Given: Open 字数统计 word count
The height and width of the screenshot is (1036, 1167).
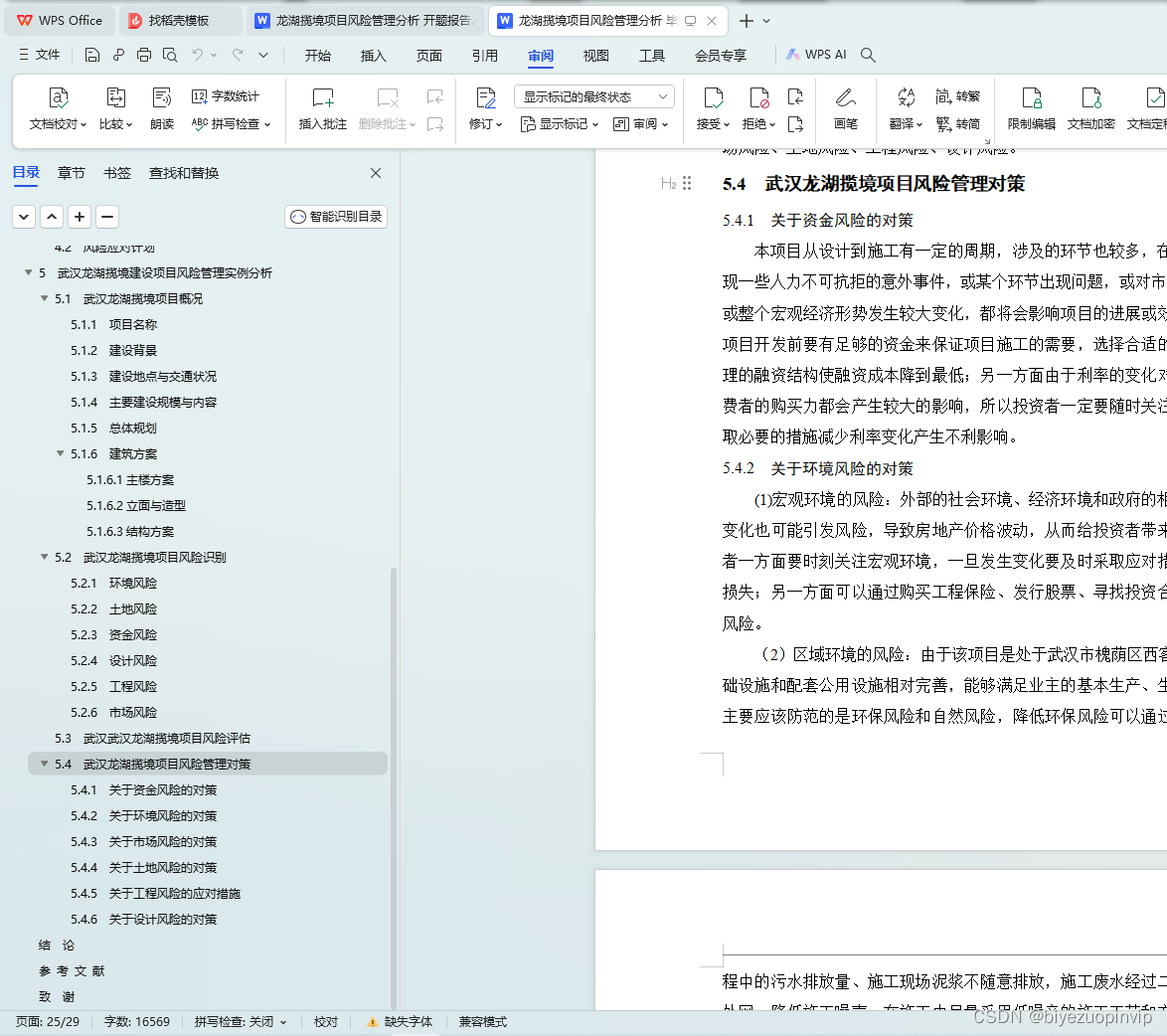Looking at the screenshot, I should pos(226,96).
